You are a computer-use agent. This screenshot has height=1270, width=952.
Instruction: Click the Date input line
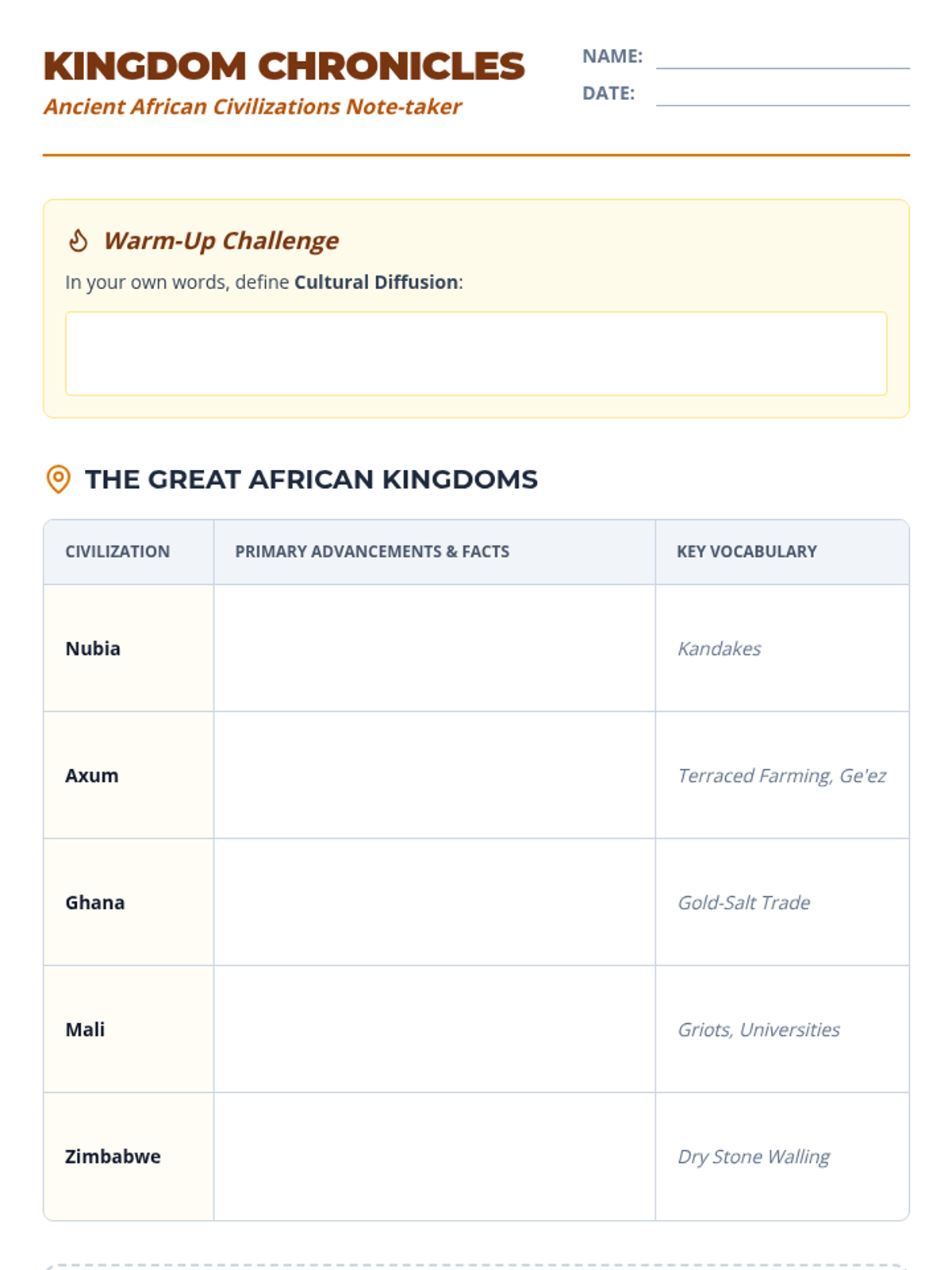point(782,94)
